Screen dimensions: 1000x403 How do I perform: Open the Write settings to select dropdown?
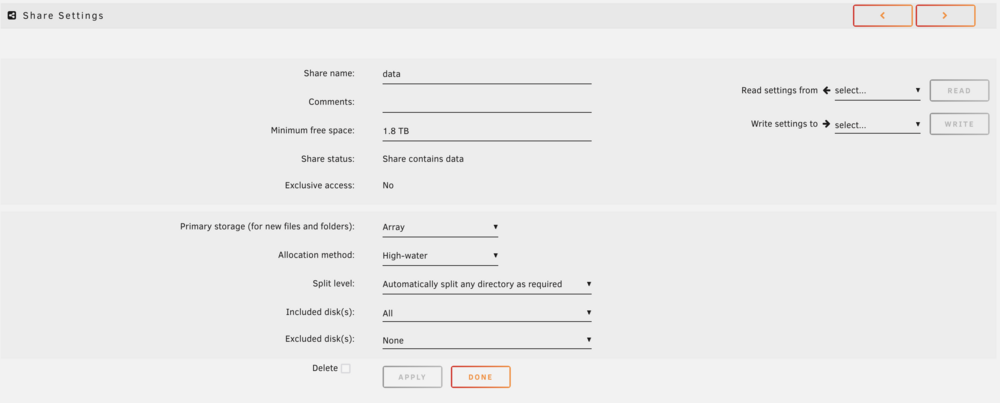click(x=877, y=124)
